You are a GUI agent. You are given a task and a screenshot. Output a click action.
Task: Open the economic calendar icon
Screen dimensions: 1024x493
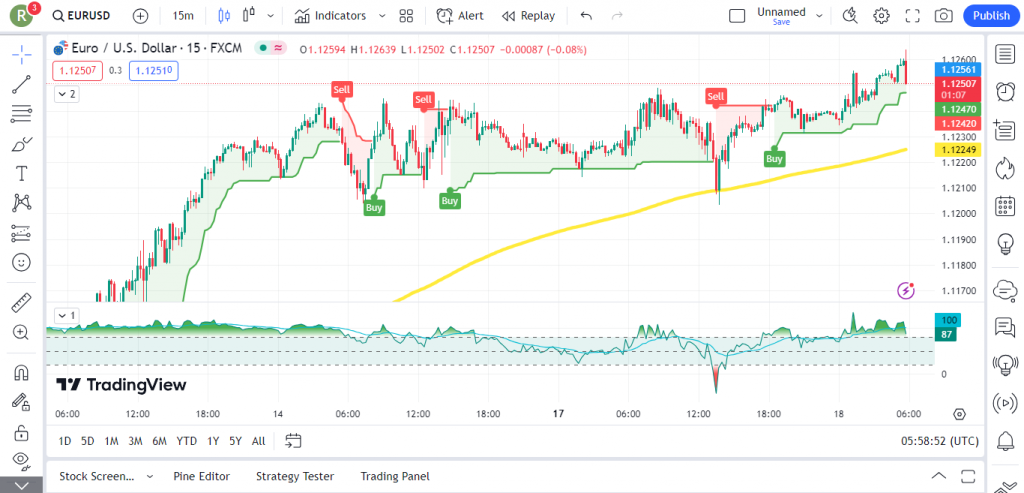tap(1004, 206)
